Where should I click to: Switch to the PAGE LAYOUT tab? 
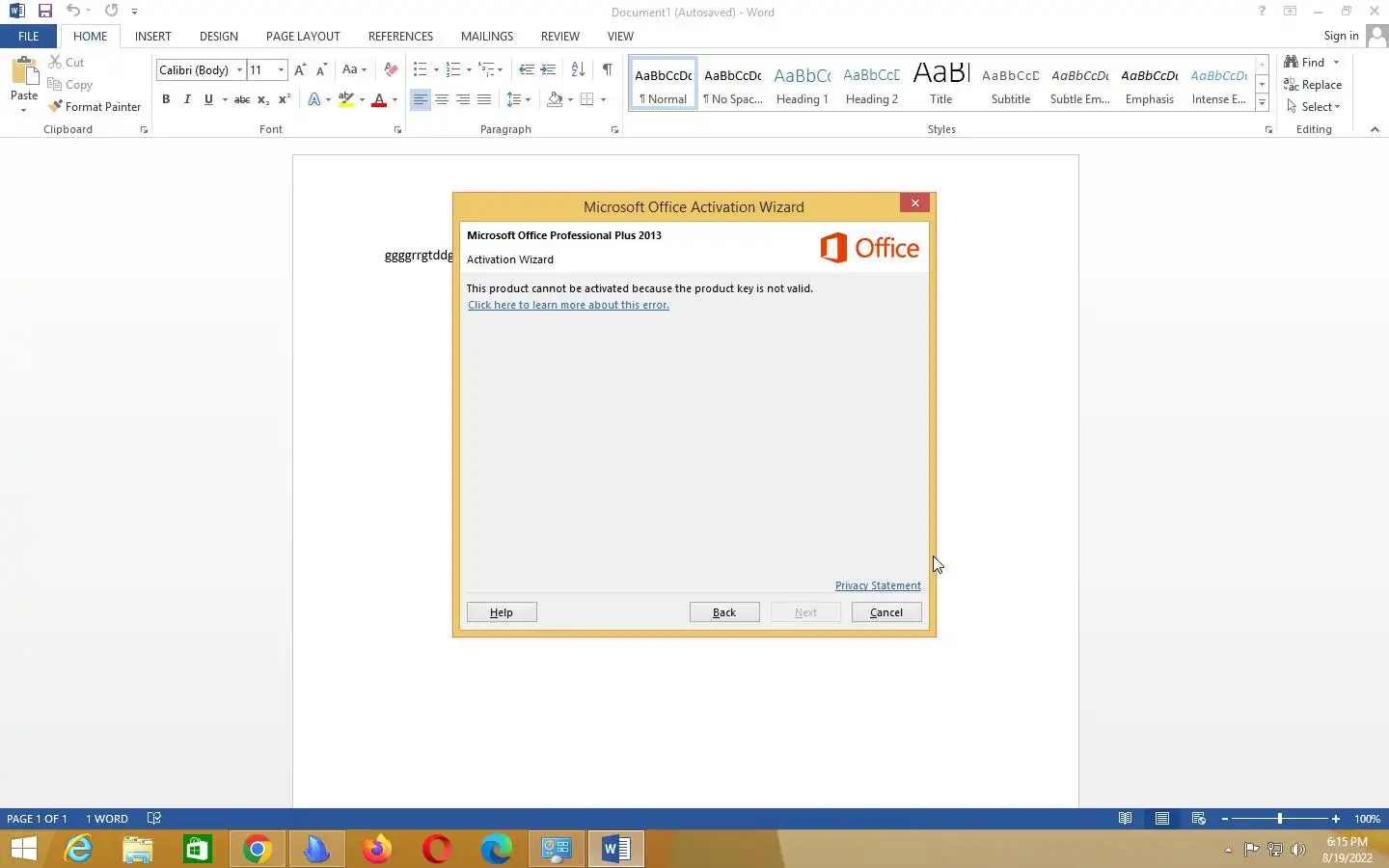[x=303, y=36]
